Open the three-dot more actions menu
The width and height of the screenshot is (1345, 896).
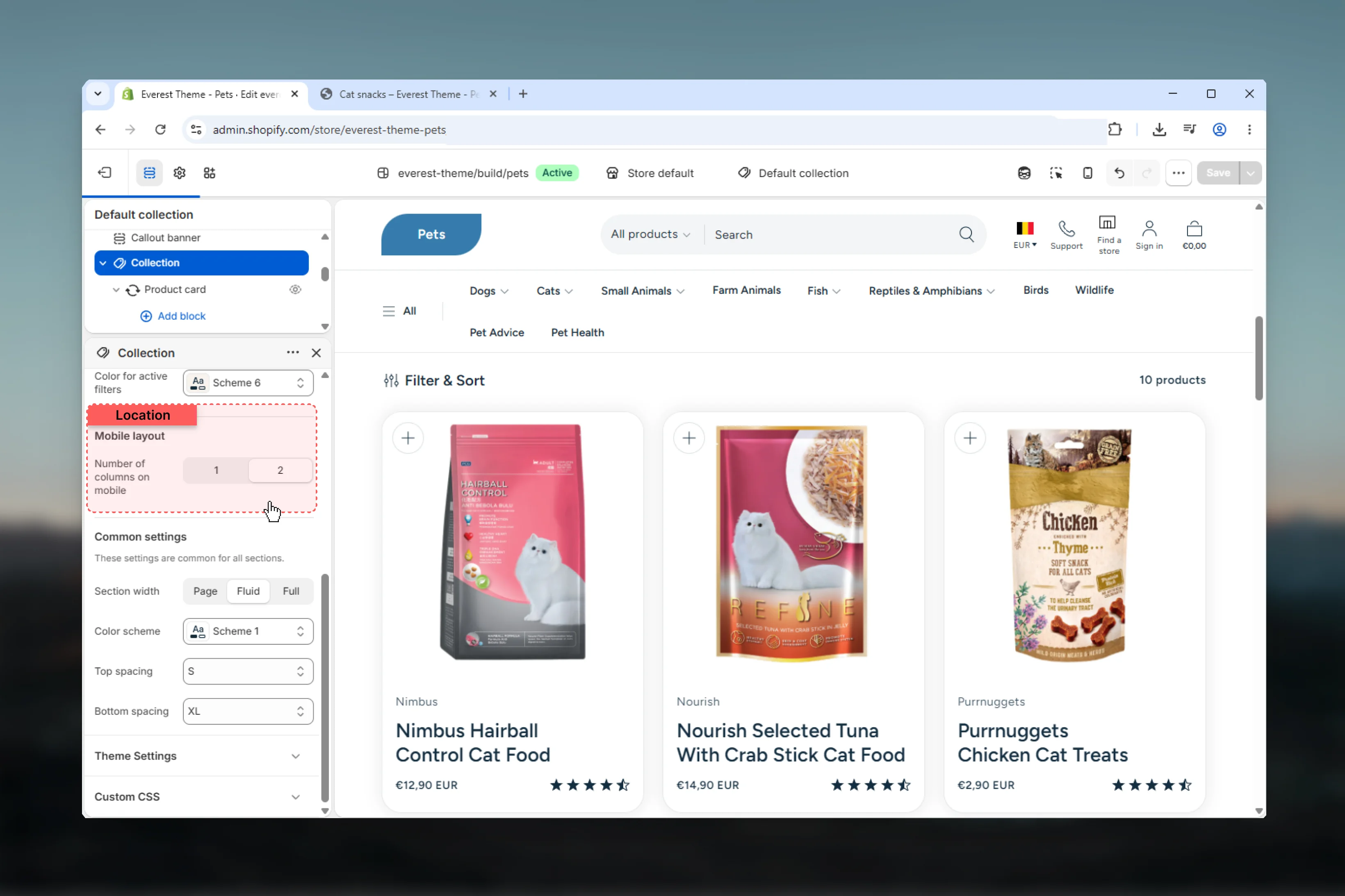[1179, 173]
